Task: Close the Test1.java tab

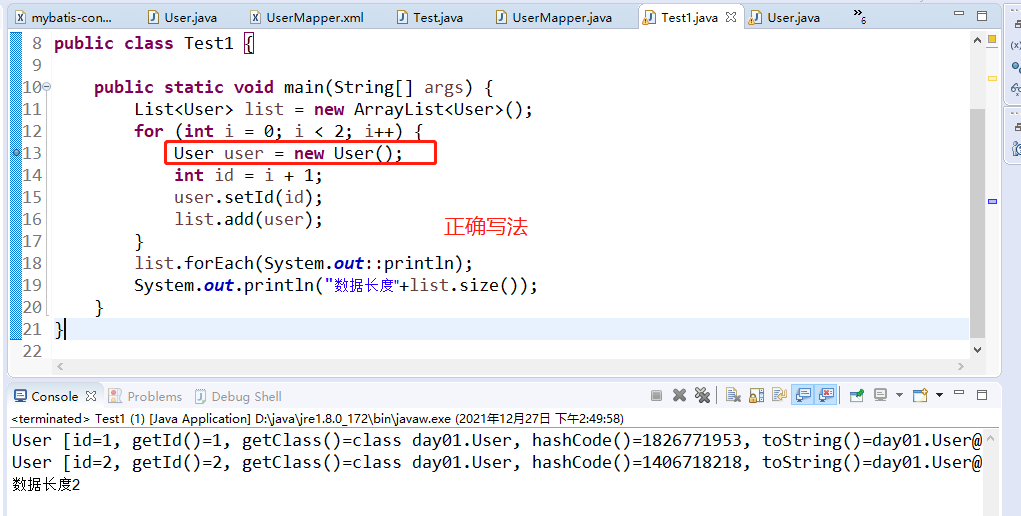Action: [731, 18]
